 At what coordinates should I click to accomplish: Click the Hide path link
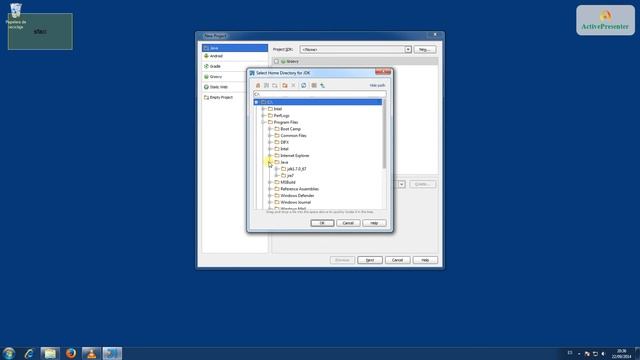coord(377,85)
